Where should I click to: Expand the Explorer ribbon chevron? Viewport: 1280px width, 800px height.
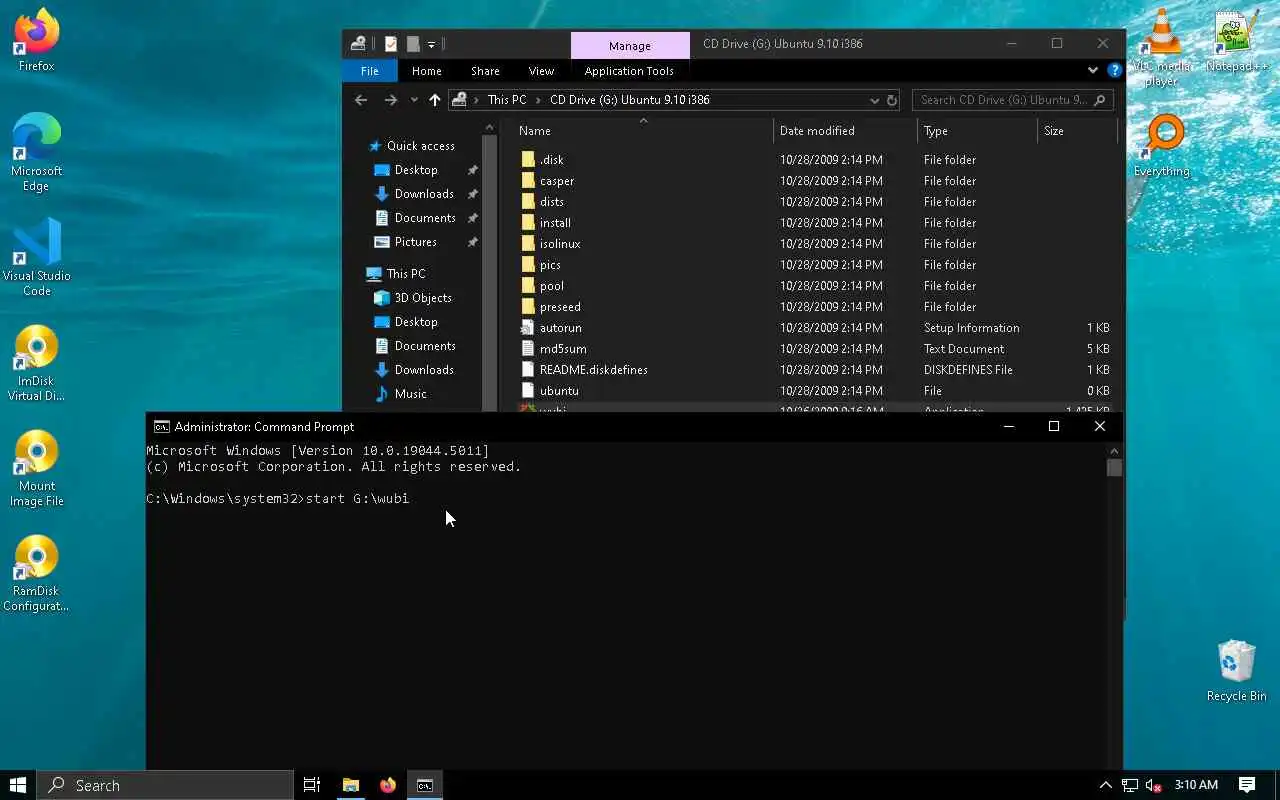coord(1092,71)
